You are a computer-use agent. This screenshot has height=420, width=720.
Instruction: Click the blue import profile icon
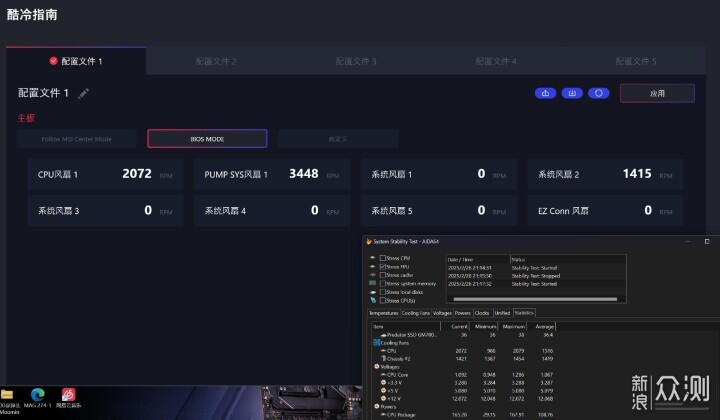(x=572, y=93)
